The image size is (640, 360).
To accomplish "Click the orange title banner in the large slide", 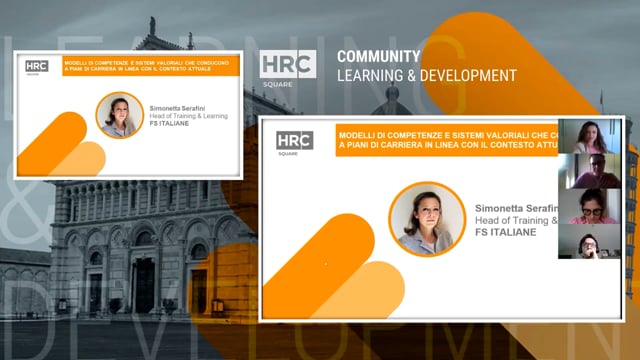I will (x=447, y=140).
